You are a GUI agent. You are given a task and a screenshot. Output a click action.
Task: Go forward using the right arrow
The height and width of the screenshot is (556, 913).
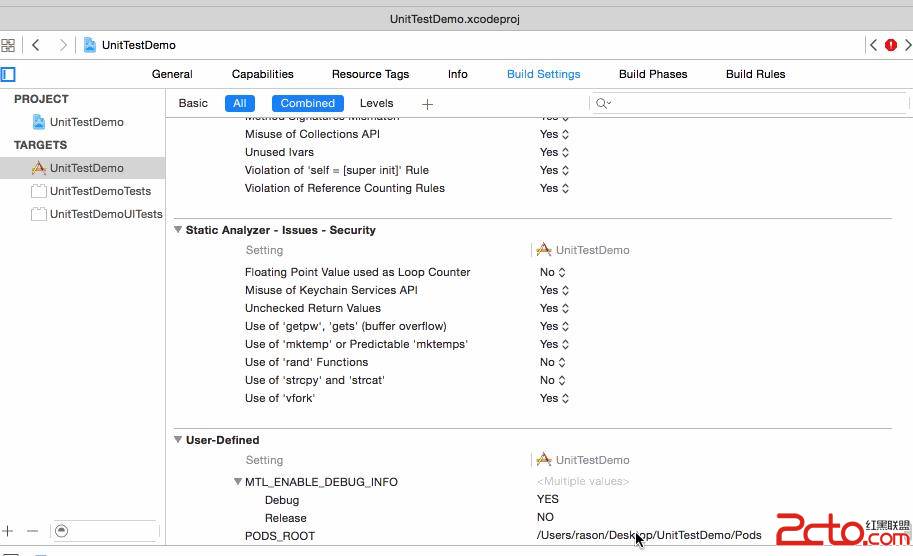[x=63, y=45]
